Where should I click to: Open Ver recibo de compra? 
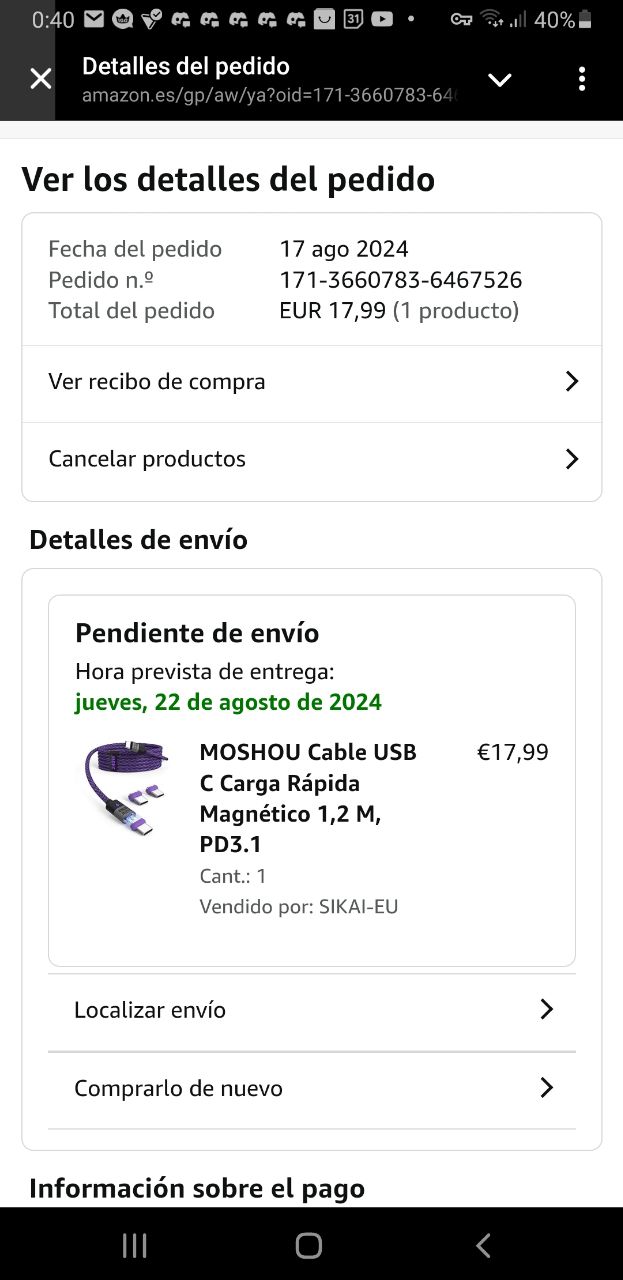[x=312, y=382]
